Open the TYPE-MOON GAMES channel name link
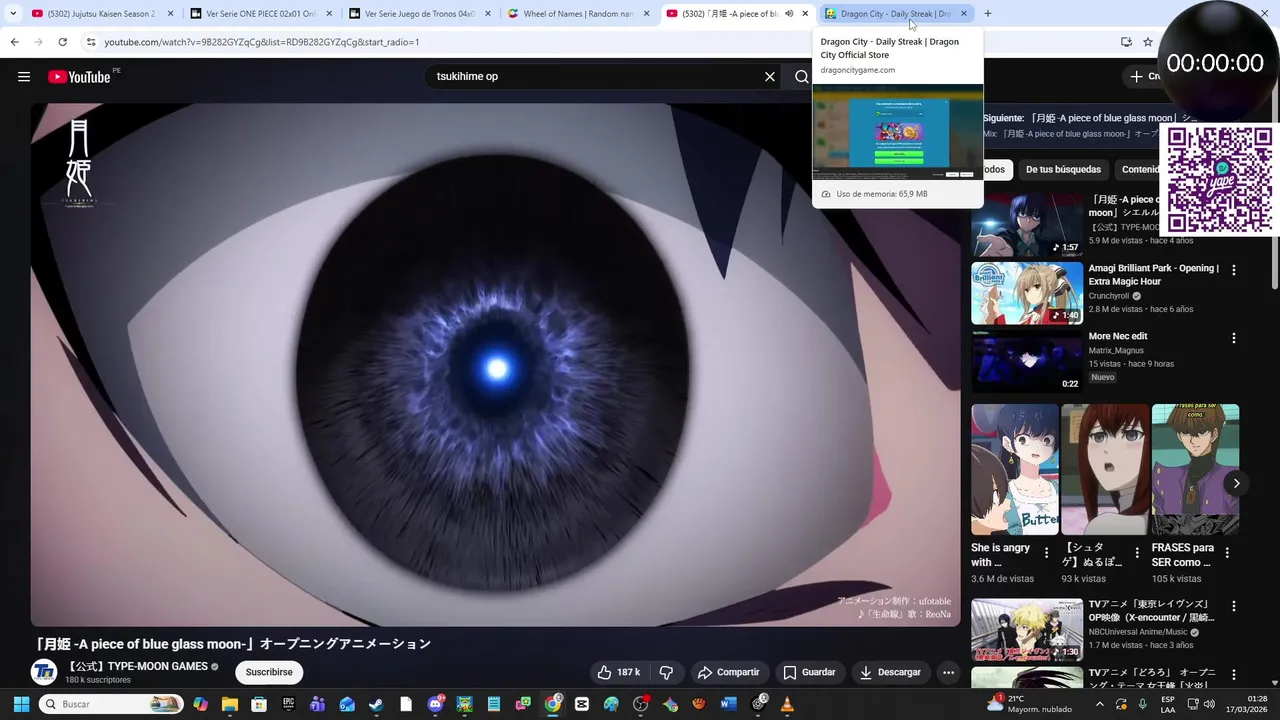 click(137, 666)
